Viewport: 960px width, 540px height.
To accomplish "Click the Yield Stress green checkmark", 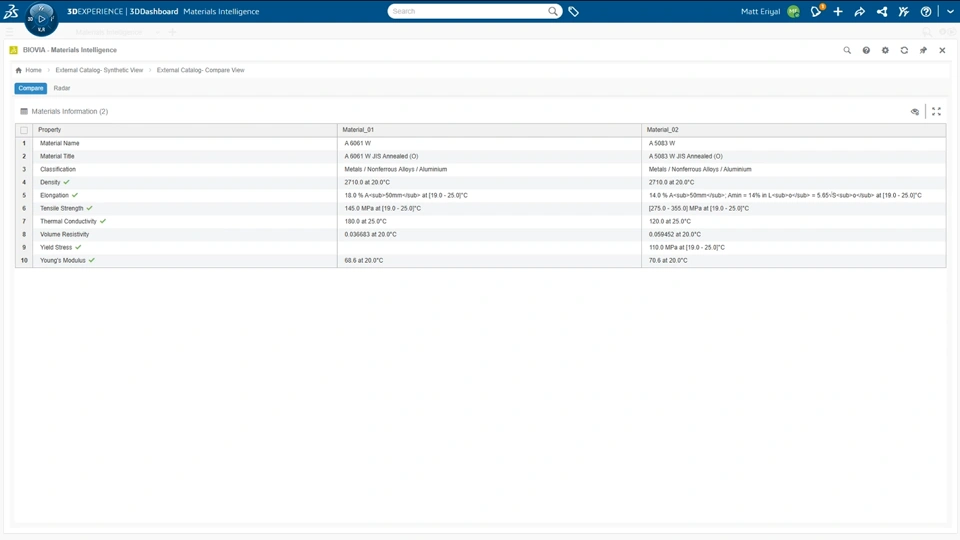I will (78, 247).
